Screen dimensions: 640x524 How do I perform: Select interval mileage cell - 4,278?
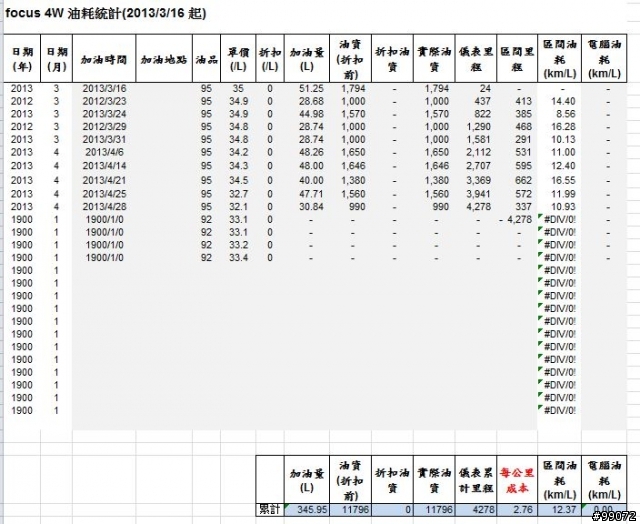click(x=516, y=220)
